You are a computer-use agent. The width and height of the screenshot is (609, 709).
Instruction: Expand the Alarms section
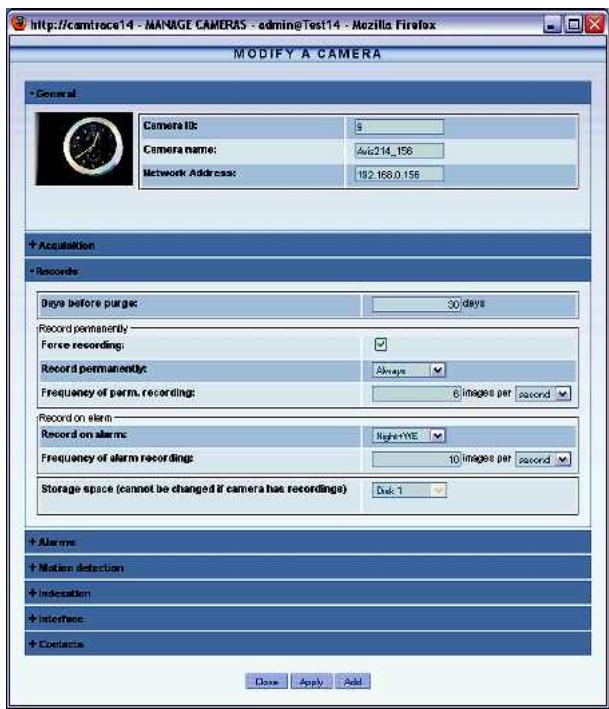point(307,542)
